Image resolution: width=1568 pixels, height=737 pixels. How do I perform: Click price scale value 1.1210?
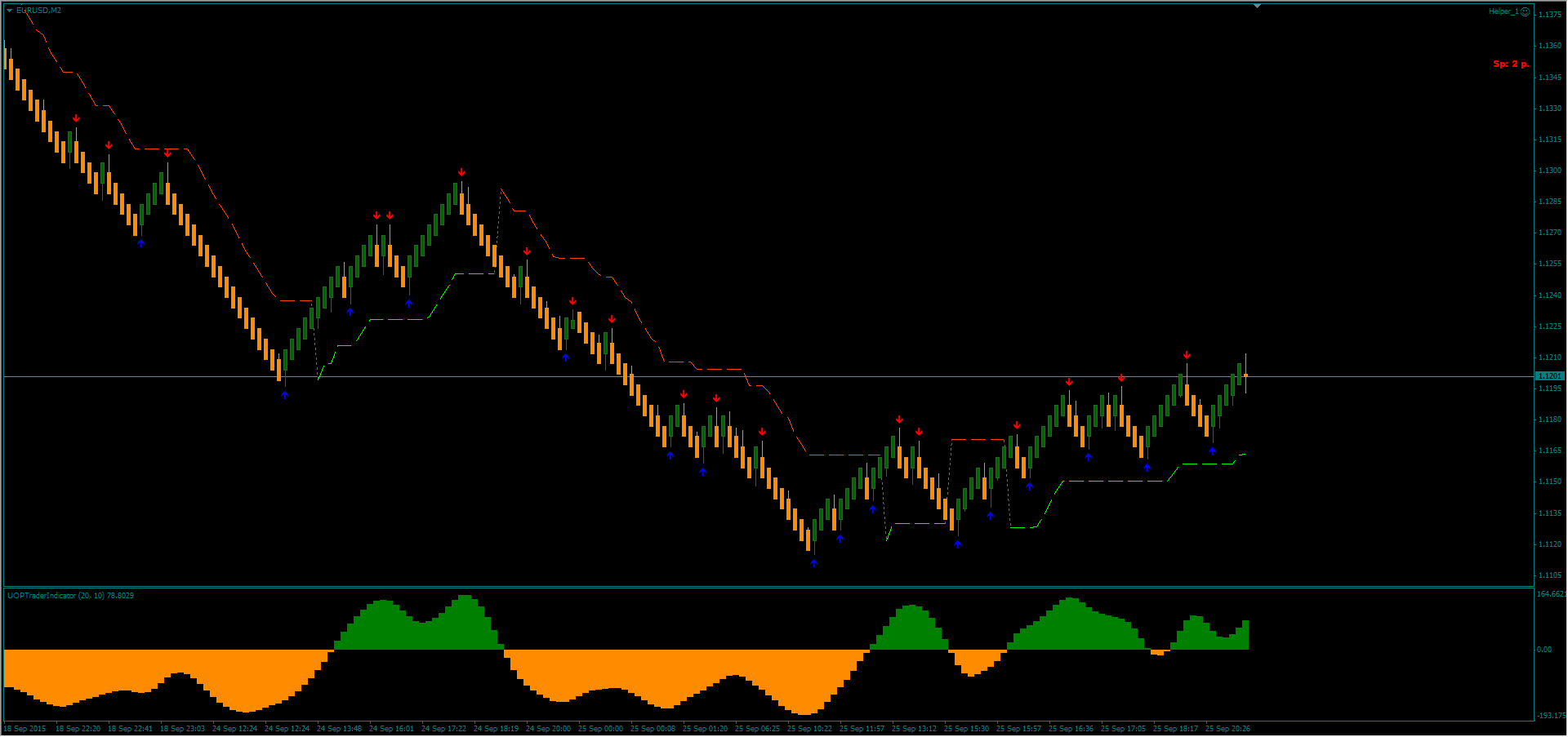(x=1550, y=357)
